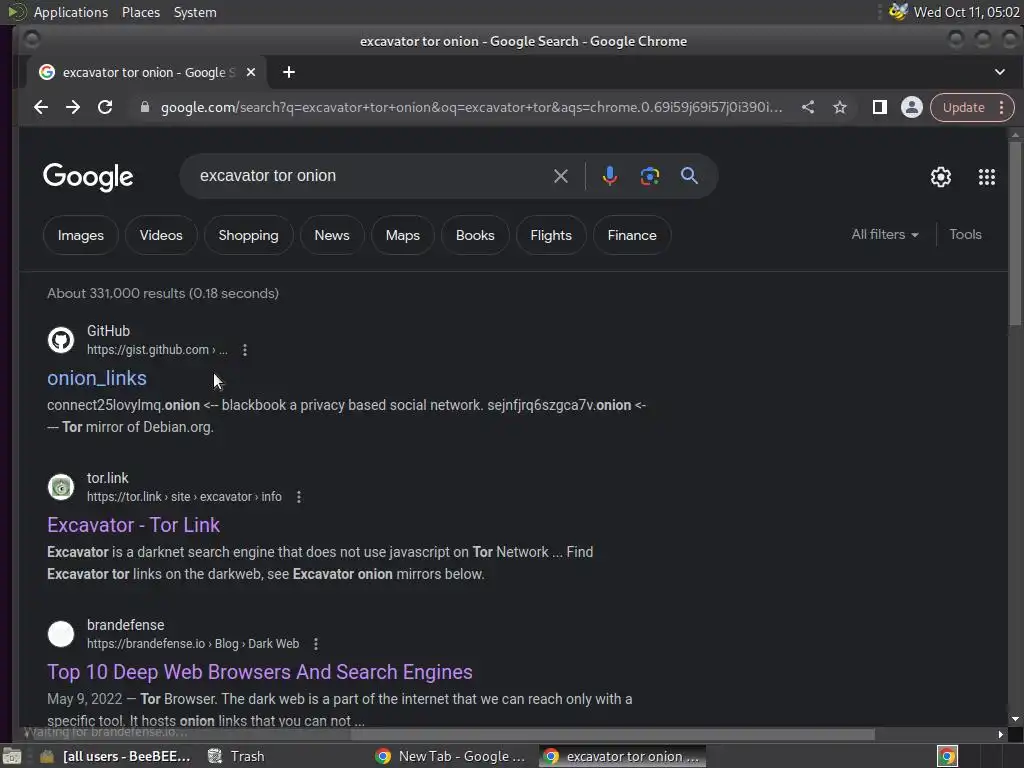Click the GitHub favicon in results
Screen dimensions: 1024x768
[x=61, y=340]
